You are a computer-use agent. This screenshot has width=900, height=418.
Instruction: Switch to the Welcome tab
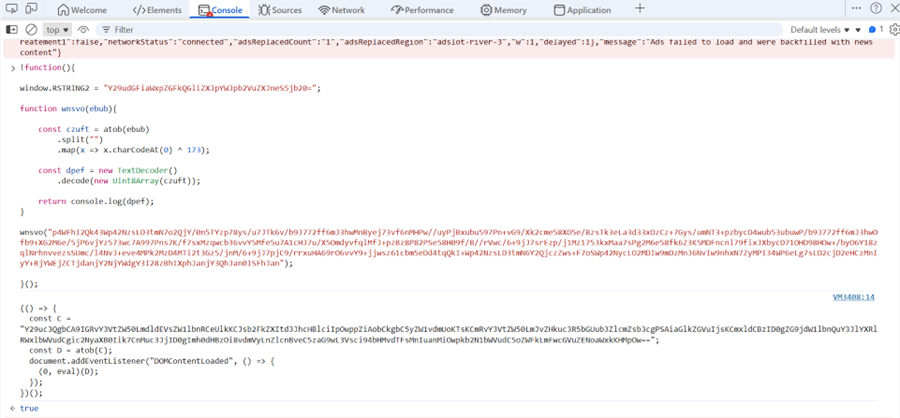82,10
